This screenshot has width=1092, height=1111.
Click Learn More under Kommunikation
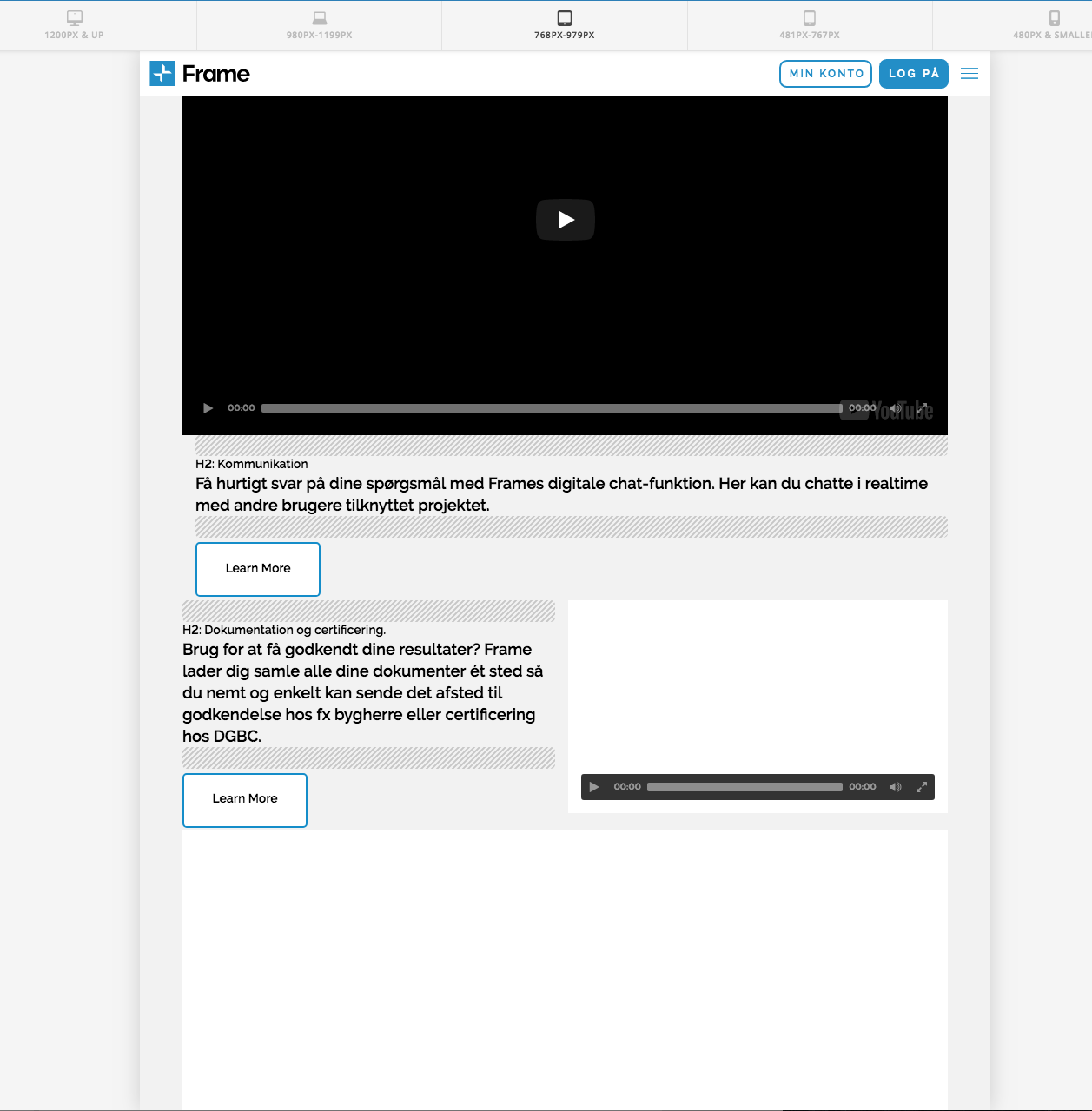258,569
